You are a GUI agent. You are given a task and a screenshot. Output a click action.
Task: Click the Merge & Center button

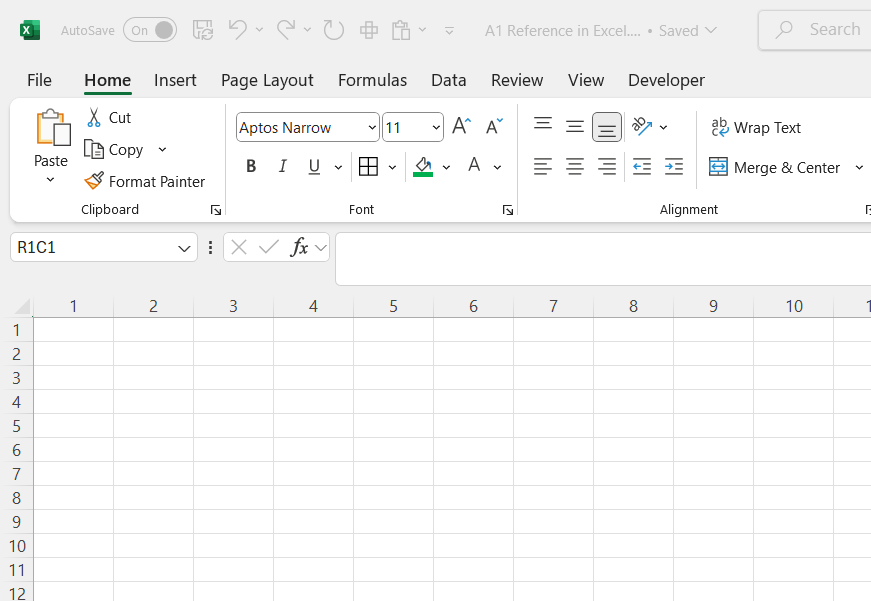[774, 167]
